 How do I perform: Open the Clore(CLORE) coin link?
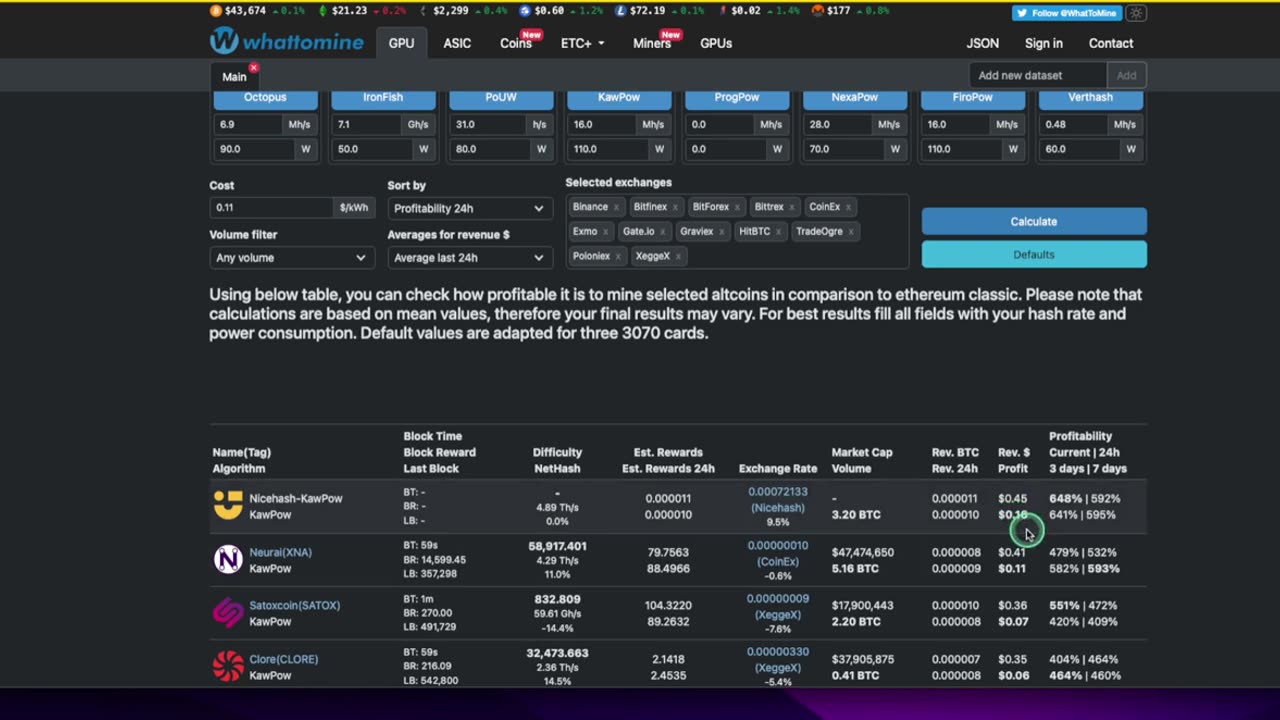point(283,659)
